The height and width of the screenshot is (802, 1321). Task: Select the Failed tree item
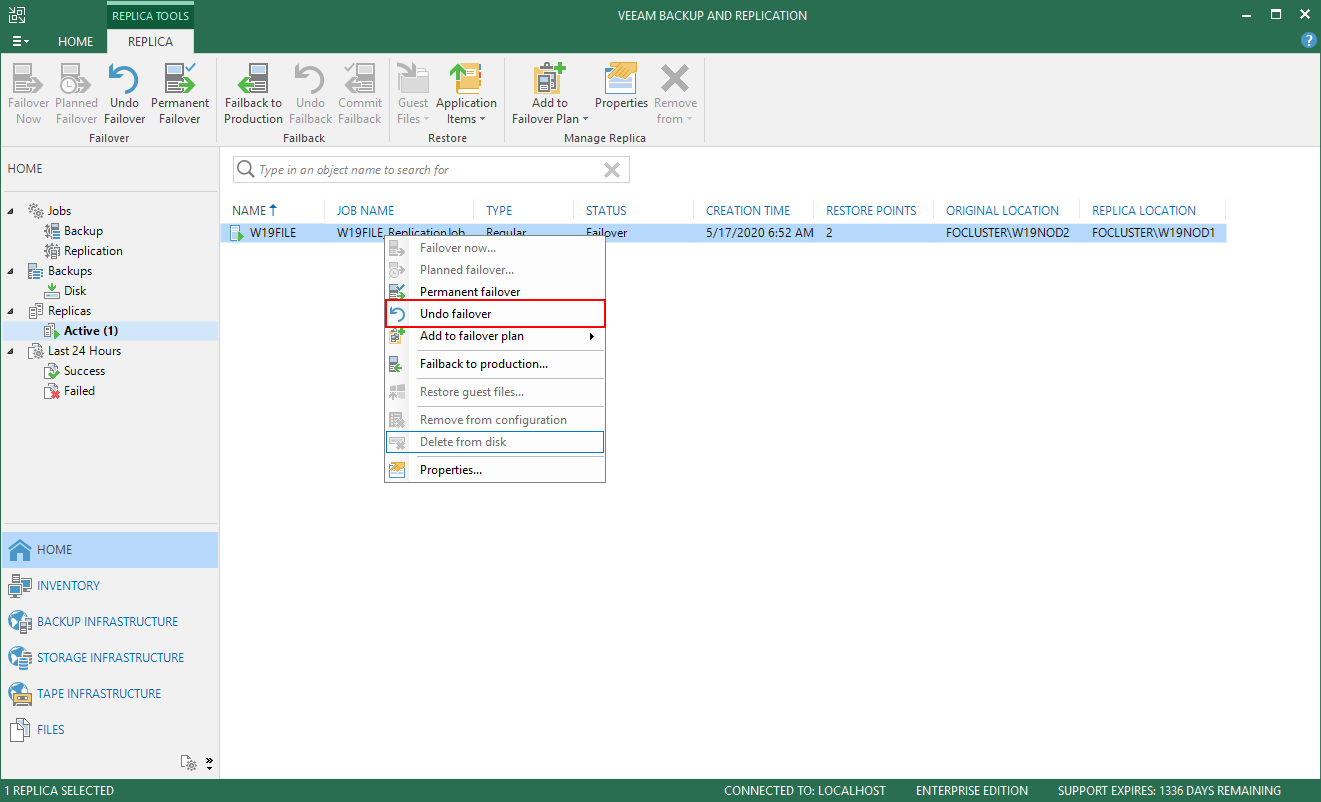(x=79, y=391)
